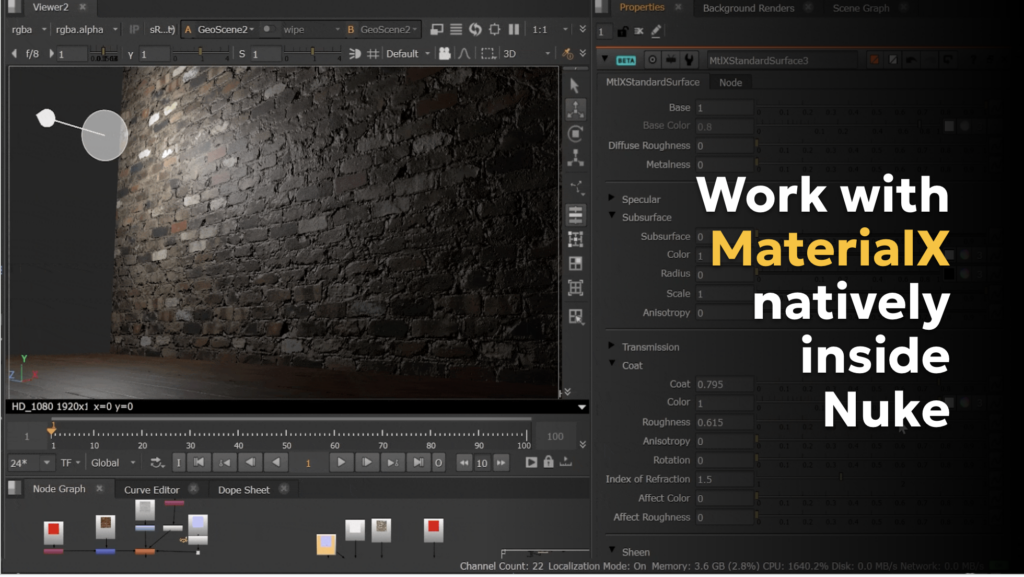Click the lock icon in Properties toolbar

click(624, 32)
